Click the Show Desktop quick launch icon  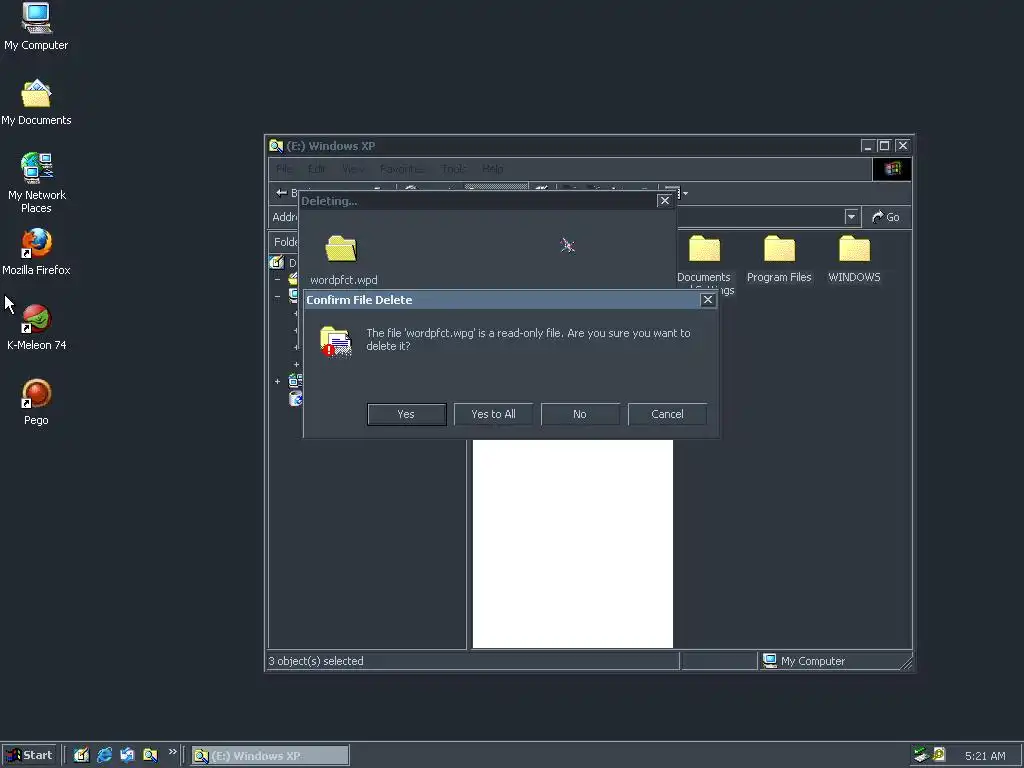coord(82,755)
